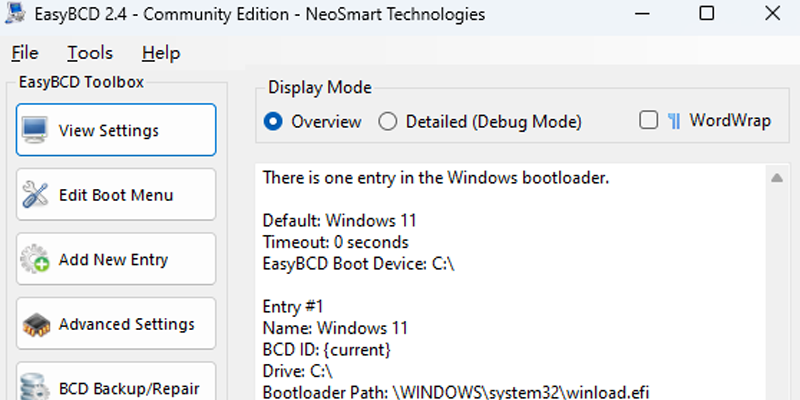The image size is (800, 400).
Task: Open Advanced Settings in toolbox
Action: pos(116,324)
